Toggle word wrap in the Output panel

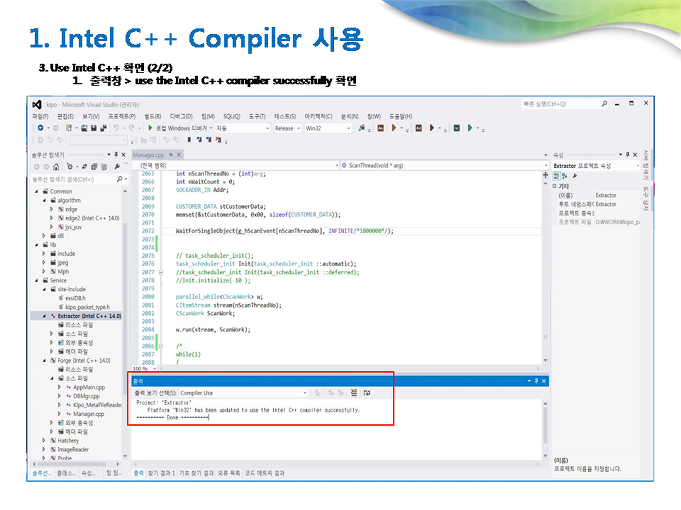point(367,393)
